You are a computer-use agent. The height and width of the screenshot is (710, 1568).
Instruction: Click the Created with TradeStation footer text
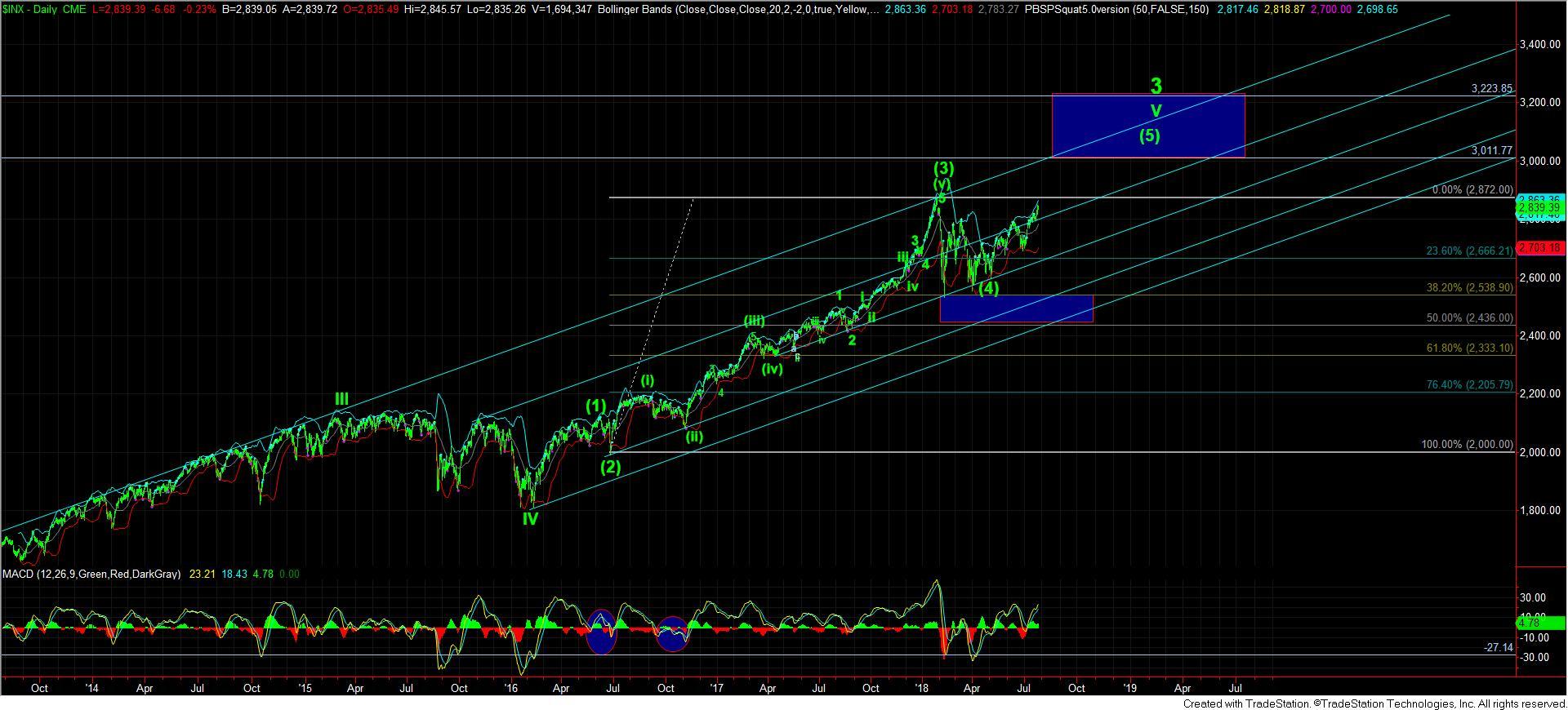pyautogui.click(x=1374, y=703)
